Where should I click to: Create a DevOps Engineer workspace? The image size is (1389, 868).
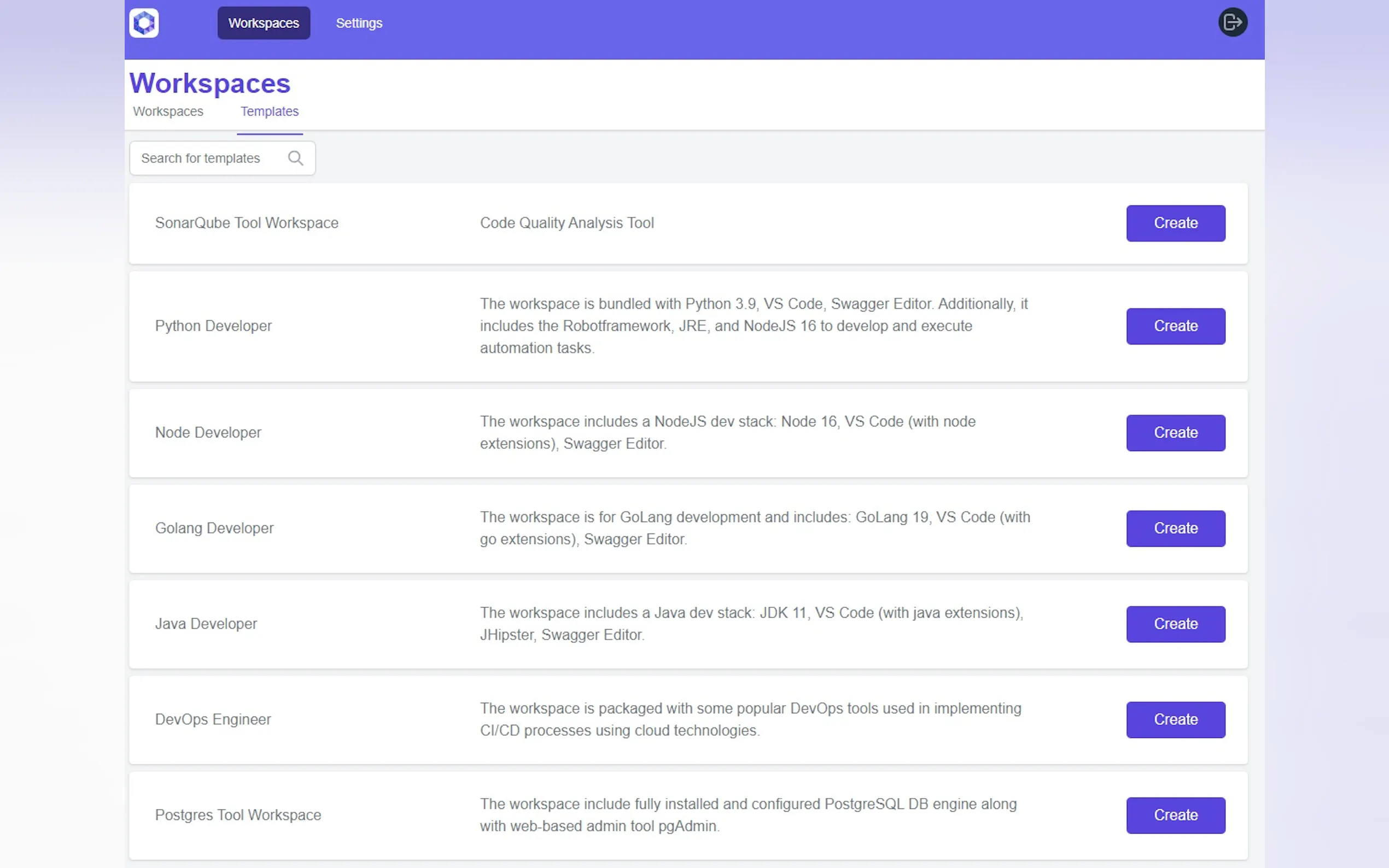point(1175,719)
